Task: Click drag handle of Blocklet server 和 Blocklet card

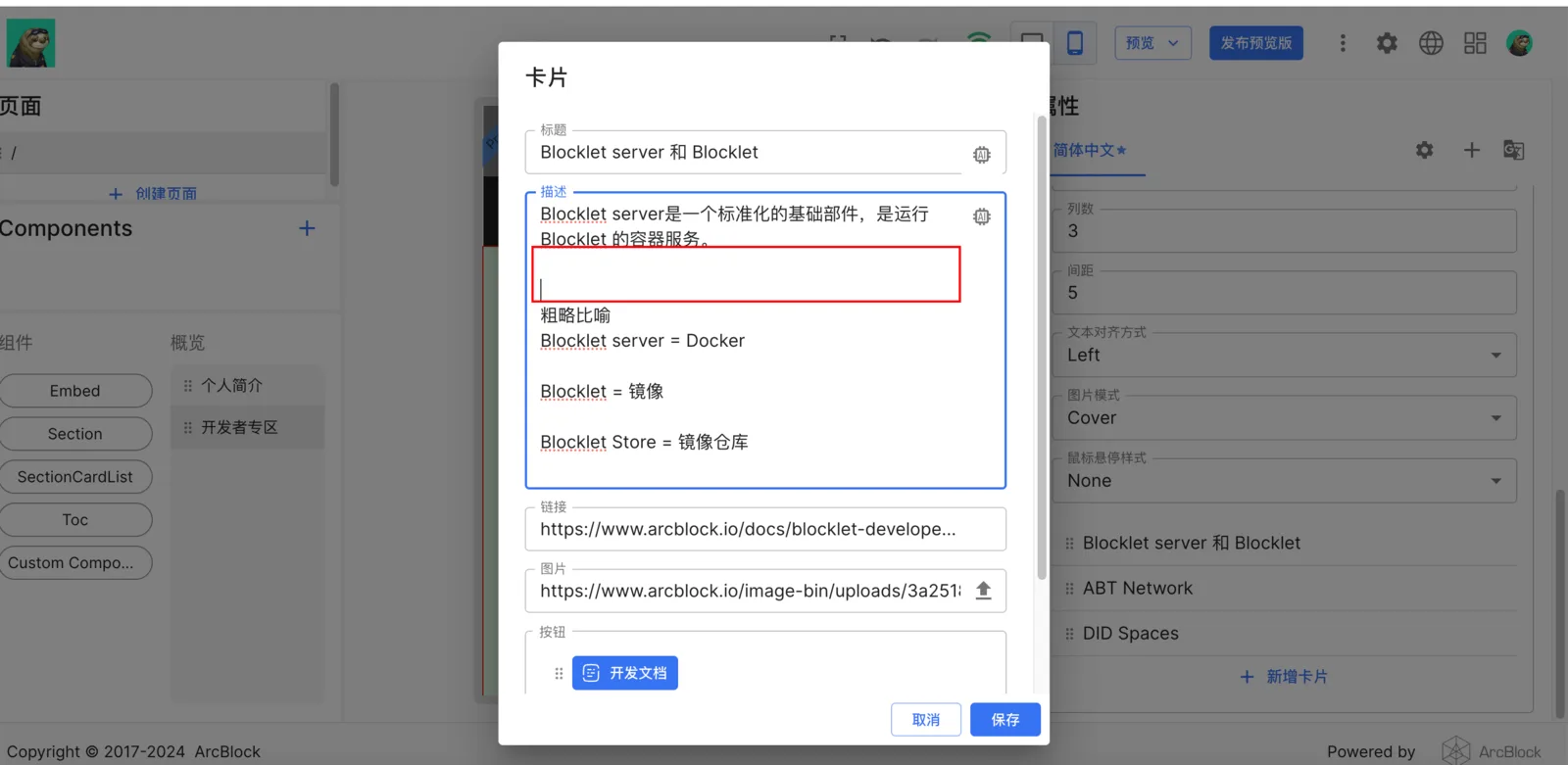Action: (x=1069, y=544)
